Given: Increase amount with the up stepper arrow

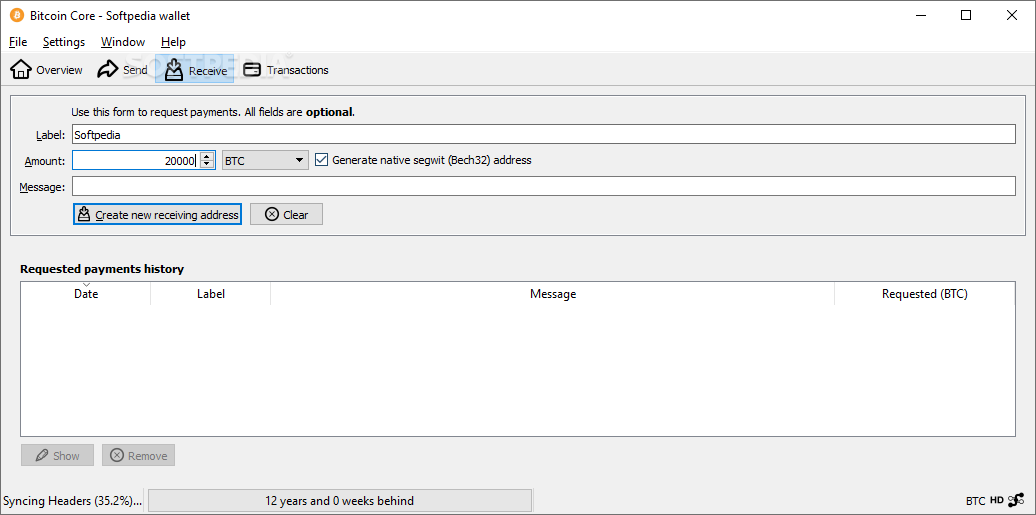Looking at the screenshot, I should point(207,156).
